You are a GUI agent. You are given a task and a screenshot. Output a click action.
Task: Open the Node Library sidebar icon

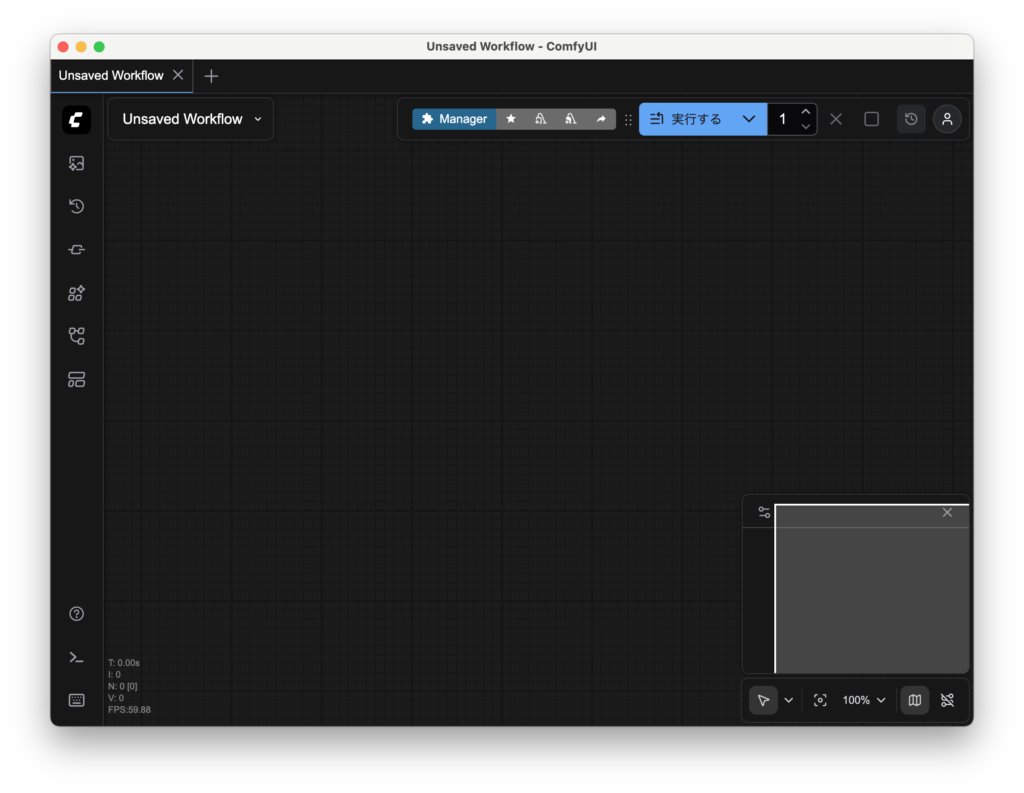pyautogui.click(x=76, y=250)
